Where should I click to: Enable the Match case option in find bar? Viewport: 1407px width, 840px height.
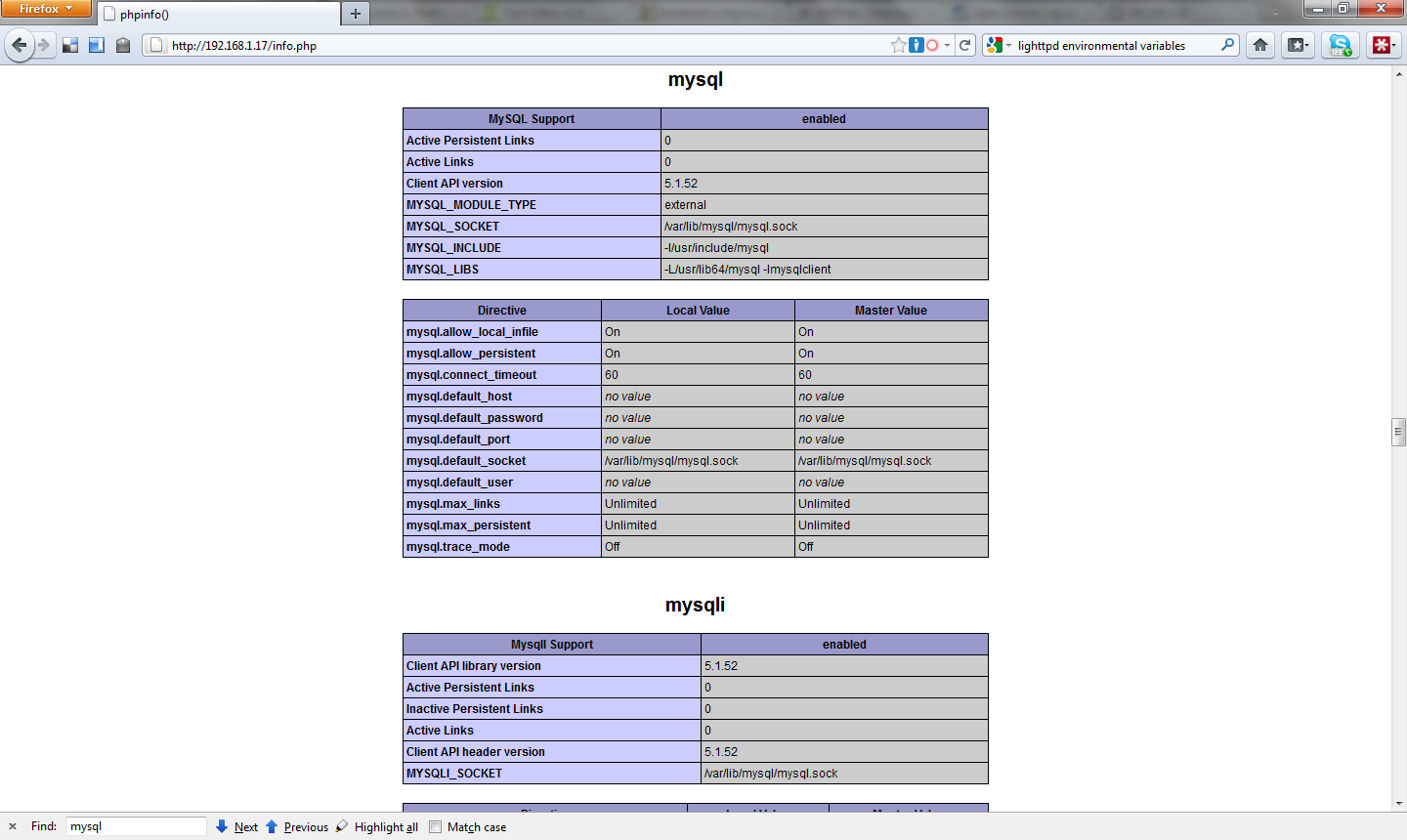click(x=434, y=826)
